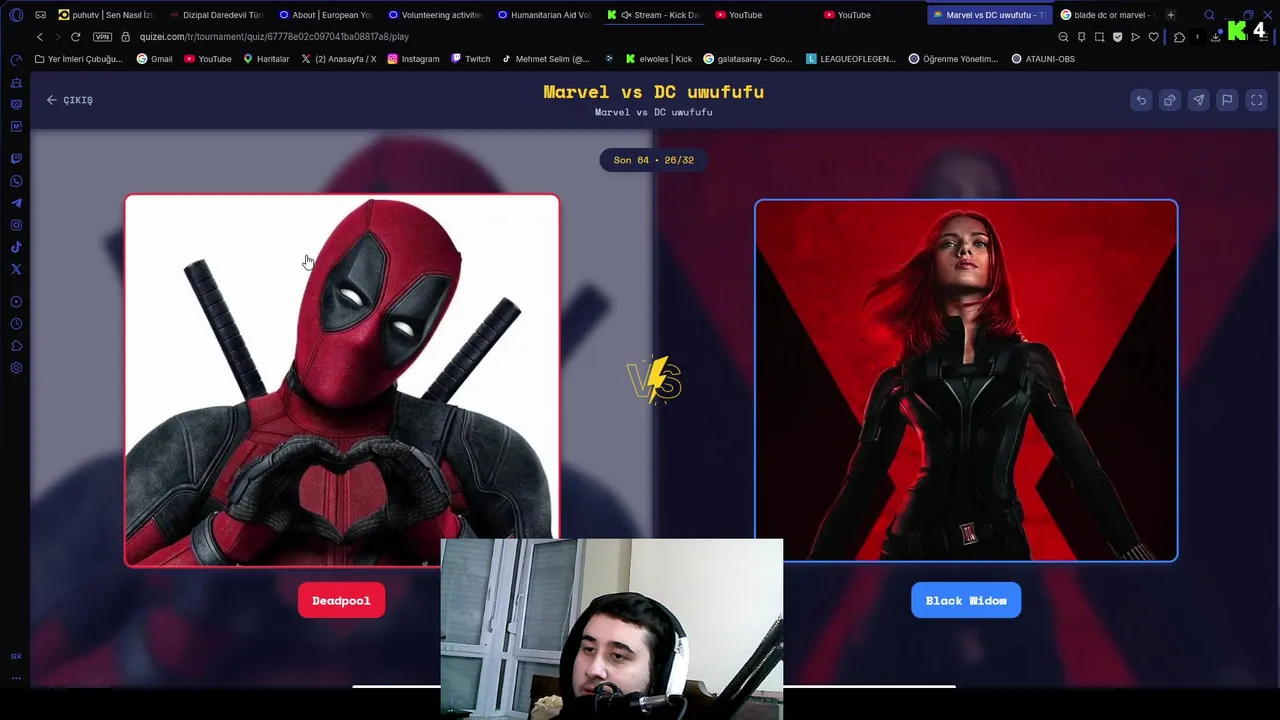Click the VPN badge in address bar
Image resolution: width=1280 pixels, height=720 pixels.
click(x=102, y=37)
